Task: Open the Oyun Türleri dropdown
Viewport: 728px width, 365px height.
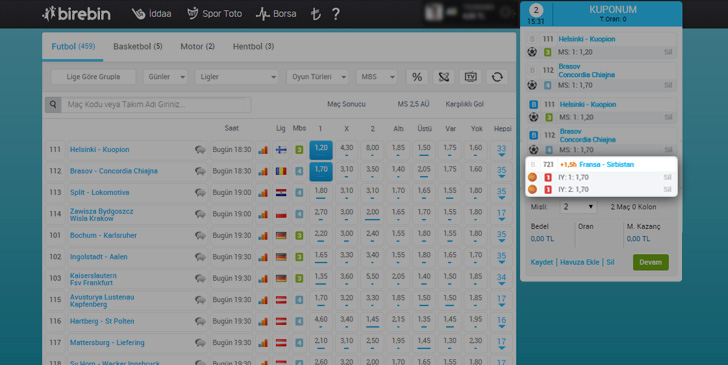Action: tap(318, 77)
